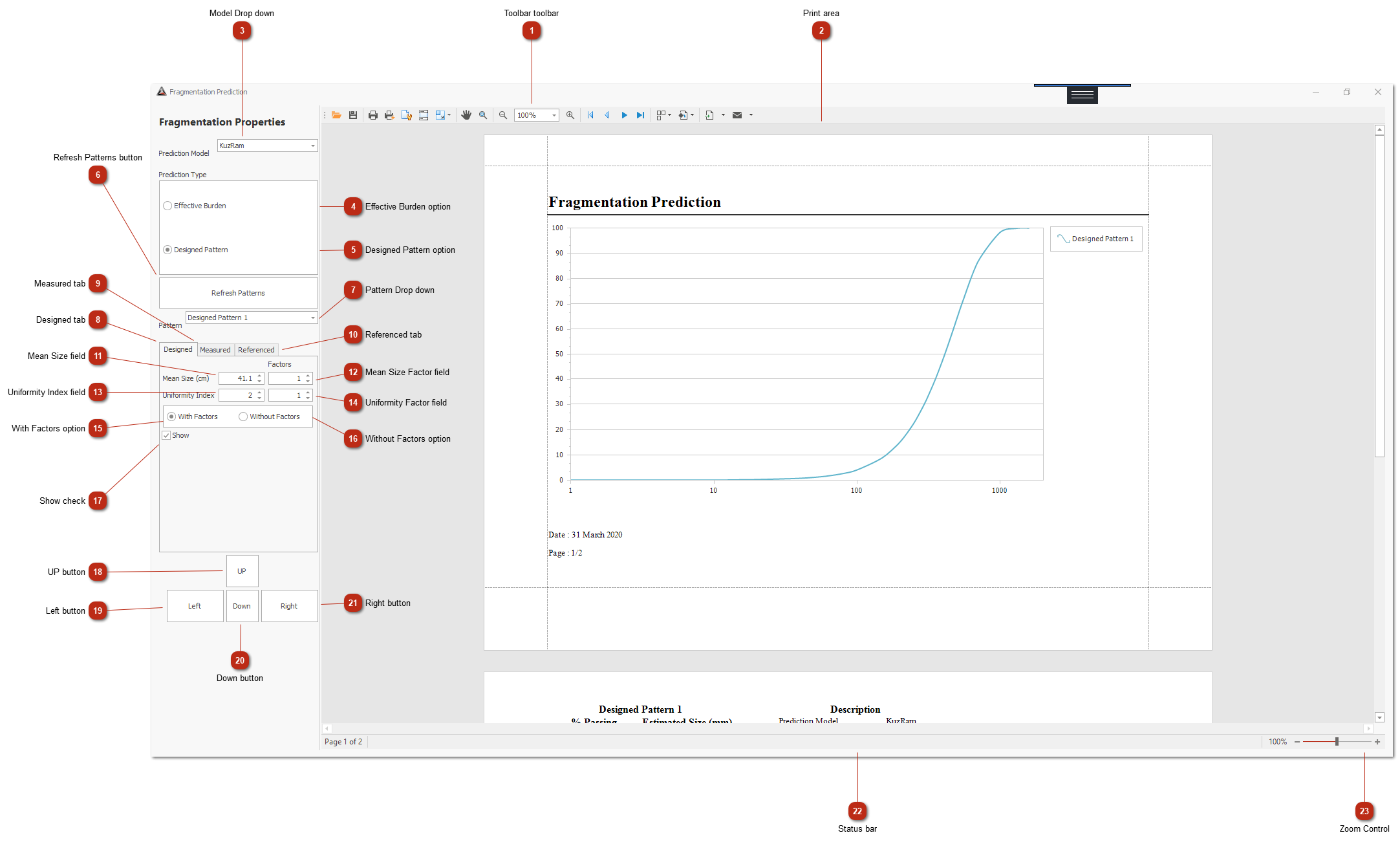Switch to the Measured tab
Screen dimensions: 1400x844
click(x=215, y=350)
